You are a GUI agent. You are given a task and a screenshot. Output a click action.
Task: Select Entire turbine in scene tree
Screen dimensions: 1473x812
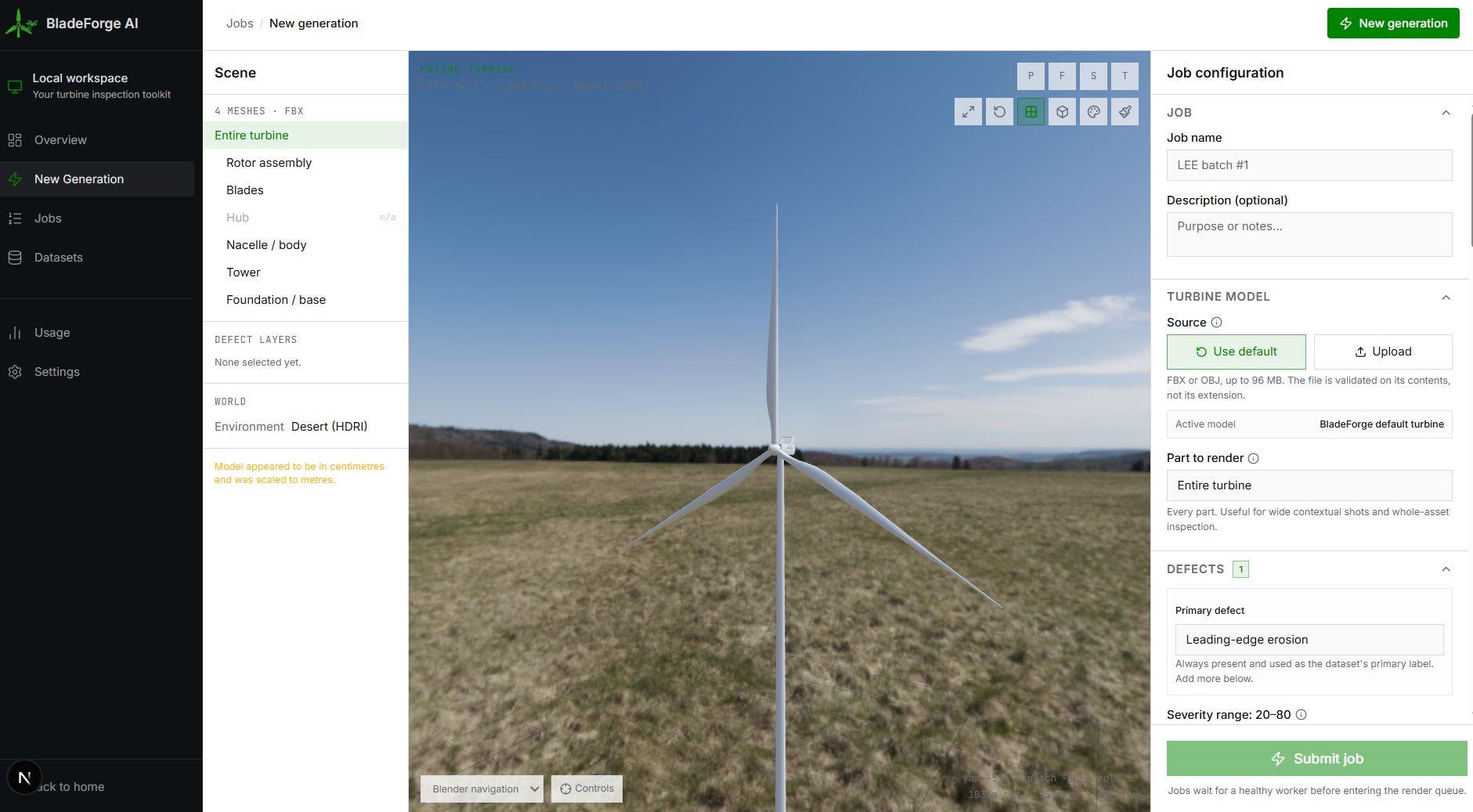click(x=305, y=135)
